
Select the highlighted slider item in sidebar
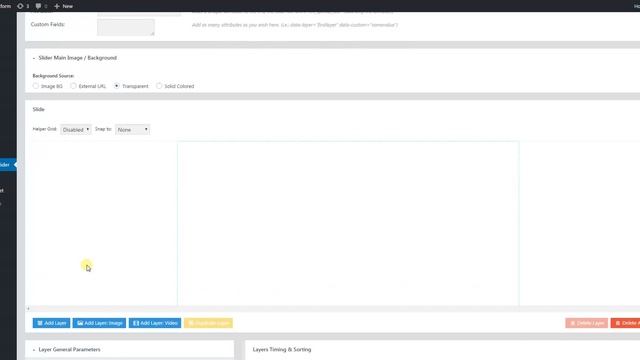[x=7, y=164]
